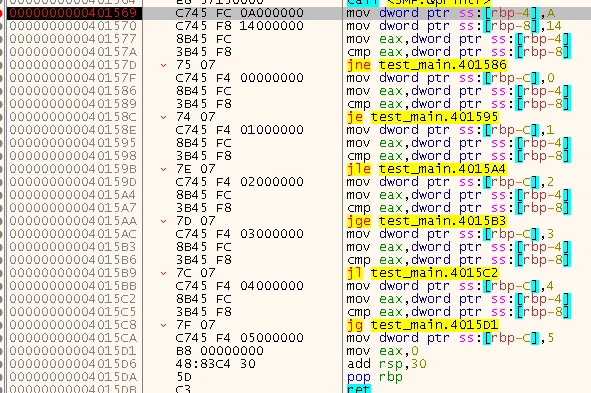Select address 0000000000401577
Viewport: 591px width, 393px height.
click(x=73, y=39)
